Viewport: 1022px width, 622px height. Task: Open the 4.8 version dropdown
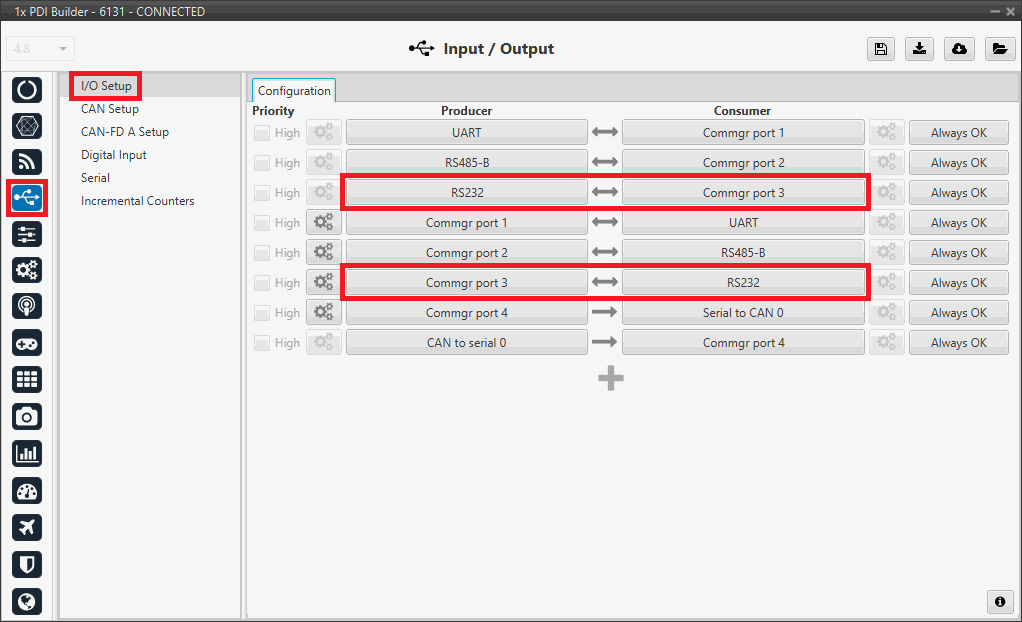click(41, 49)
